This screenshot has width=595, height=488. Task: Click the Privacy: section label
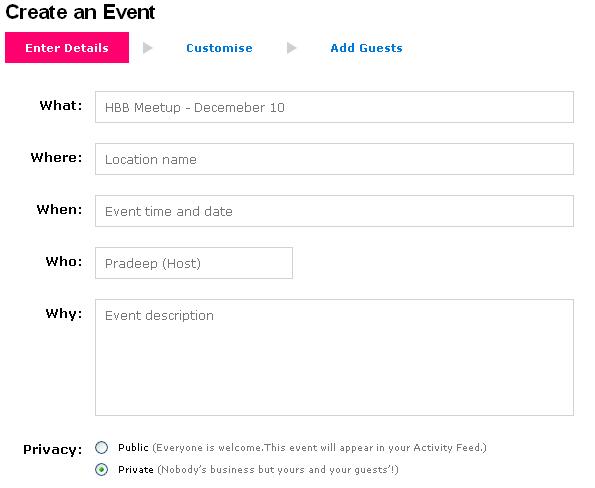coord(53,449)
